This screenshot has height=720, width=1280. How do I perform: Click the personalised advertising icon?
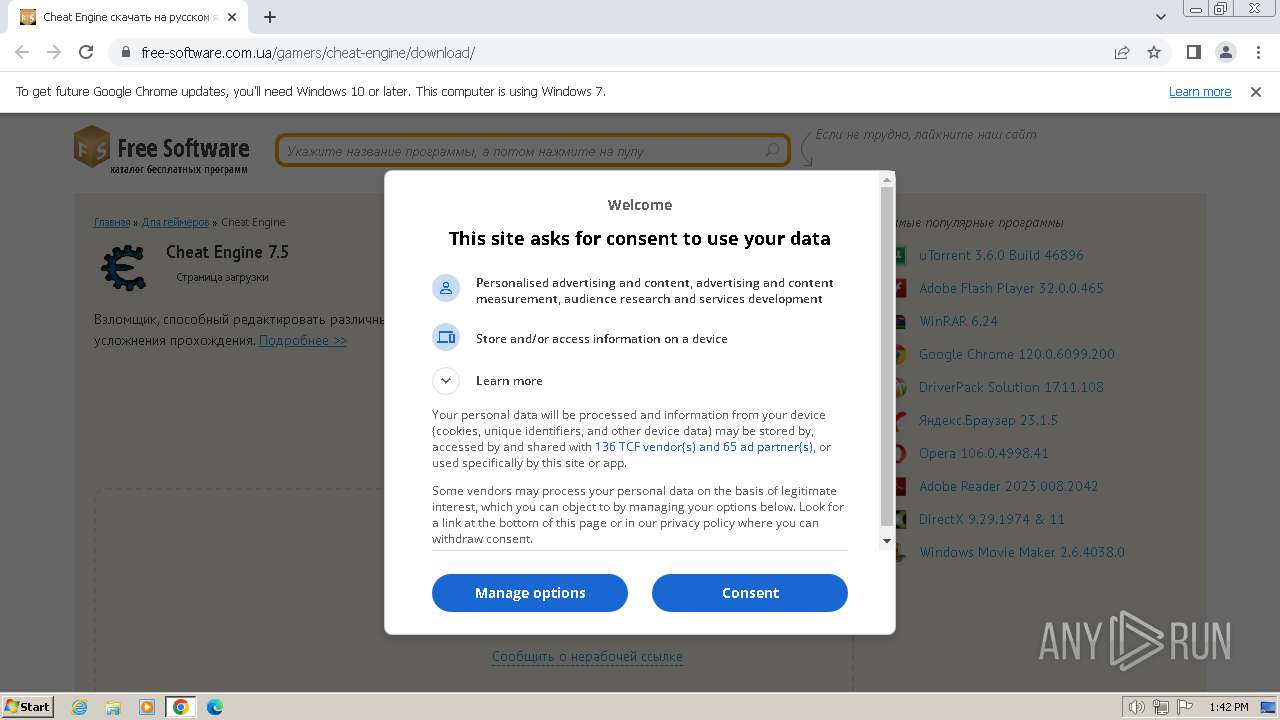click(446, 288)
